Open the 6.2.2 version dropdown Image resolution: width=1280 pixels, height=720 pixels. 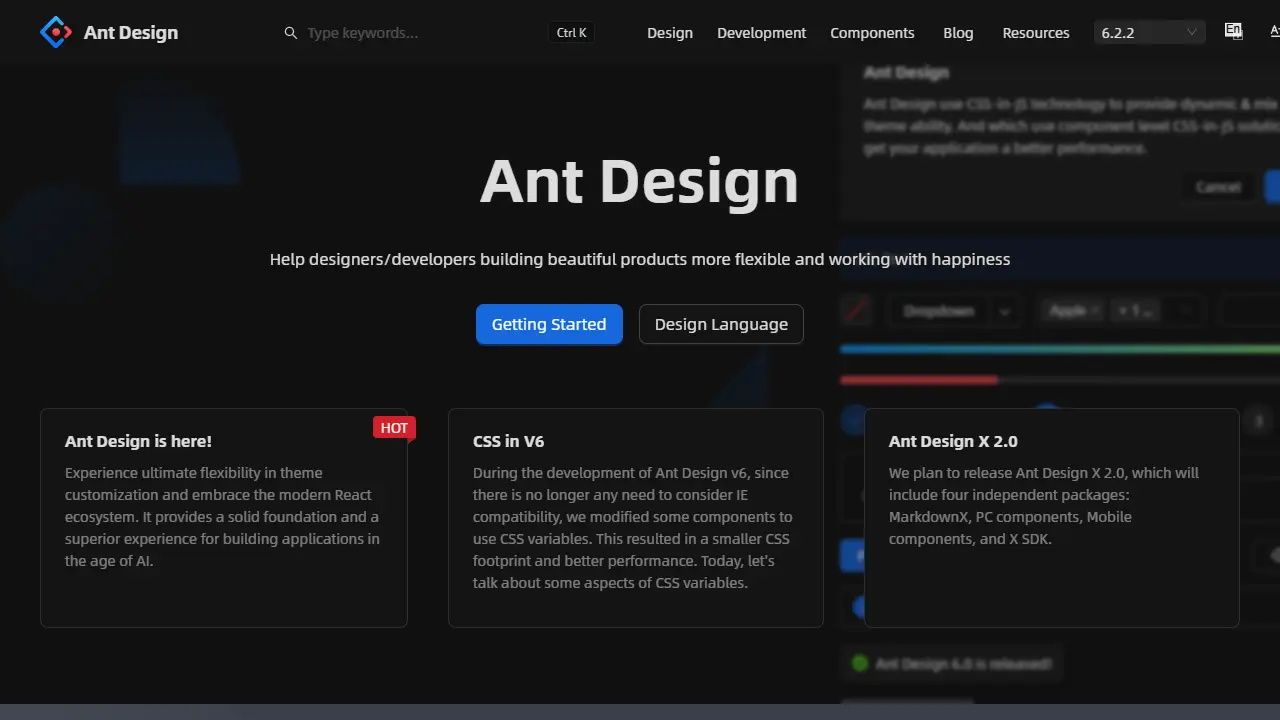coord(1150,32)
